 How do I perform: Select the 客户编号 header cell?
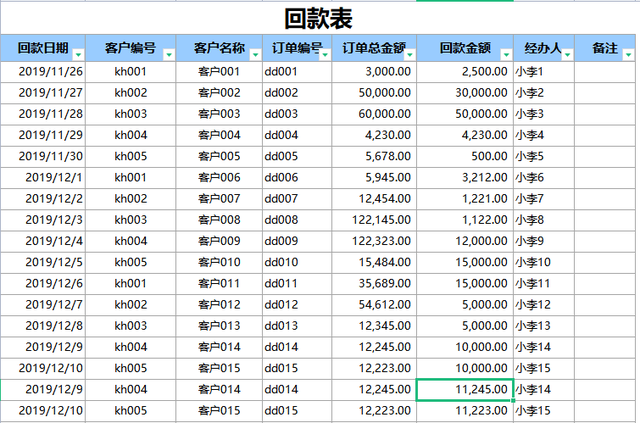pyautogui.click(x=131, y=48)
